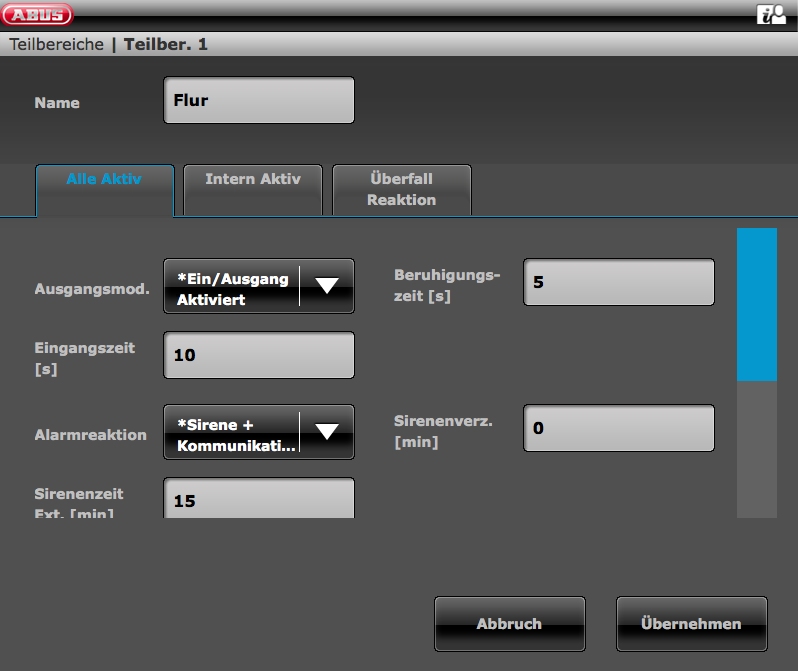Expand the Ausgangsmod. dropdown arrow
798x671 pixels.
coord(327,286)
